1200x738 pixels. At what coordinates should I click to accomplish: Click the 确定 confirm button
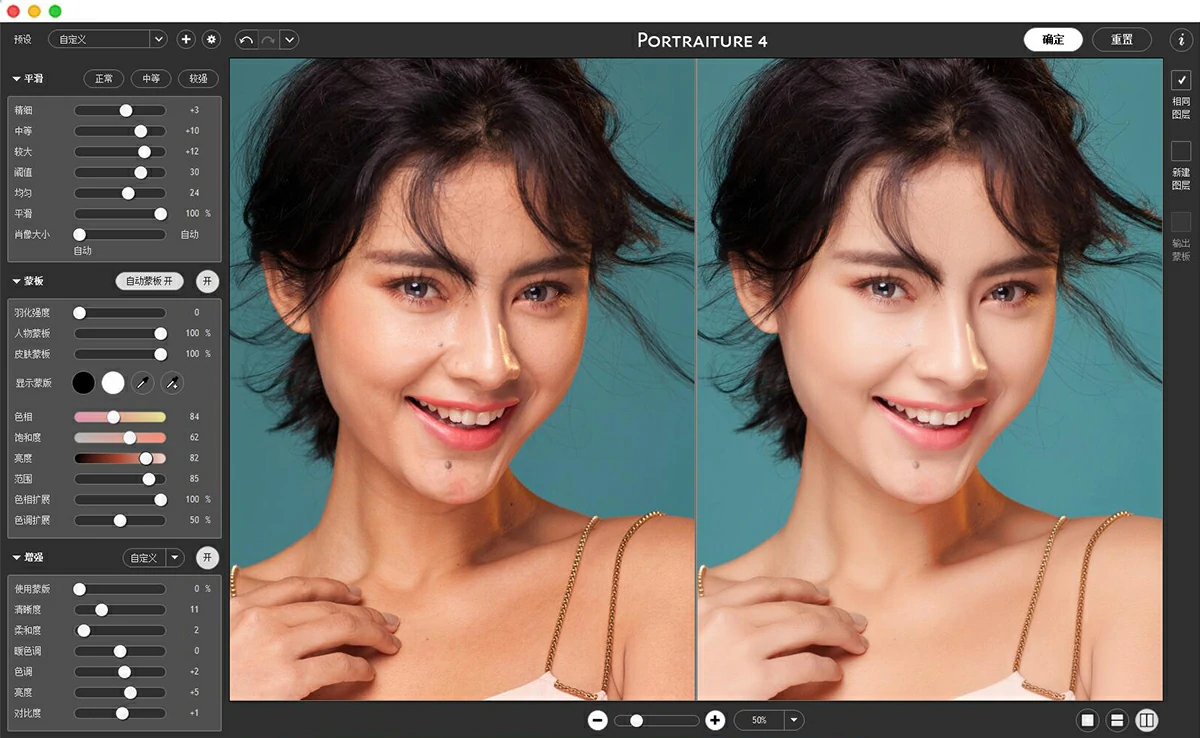coord(1053,40)
